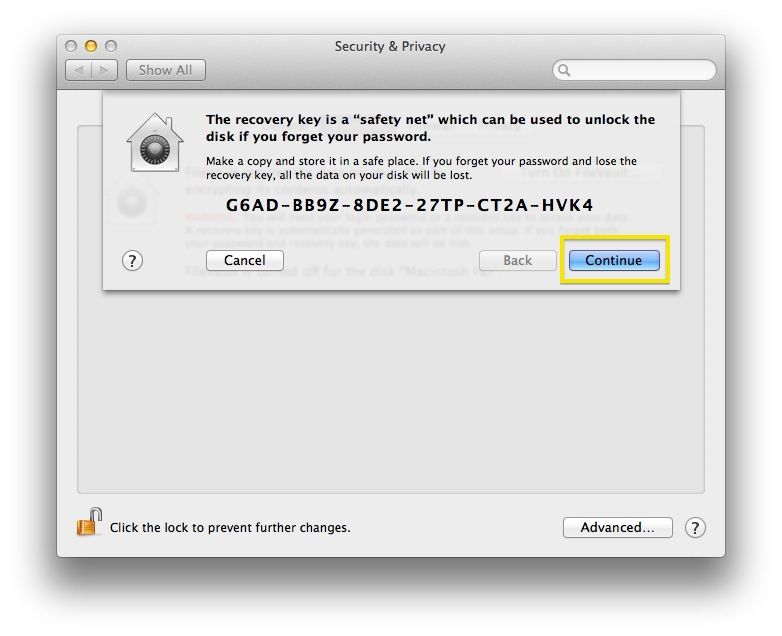The width and height of the screenshot is (782, 636).
Task: Click the Security & Privacy window title
Action: 390,46
